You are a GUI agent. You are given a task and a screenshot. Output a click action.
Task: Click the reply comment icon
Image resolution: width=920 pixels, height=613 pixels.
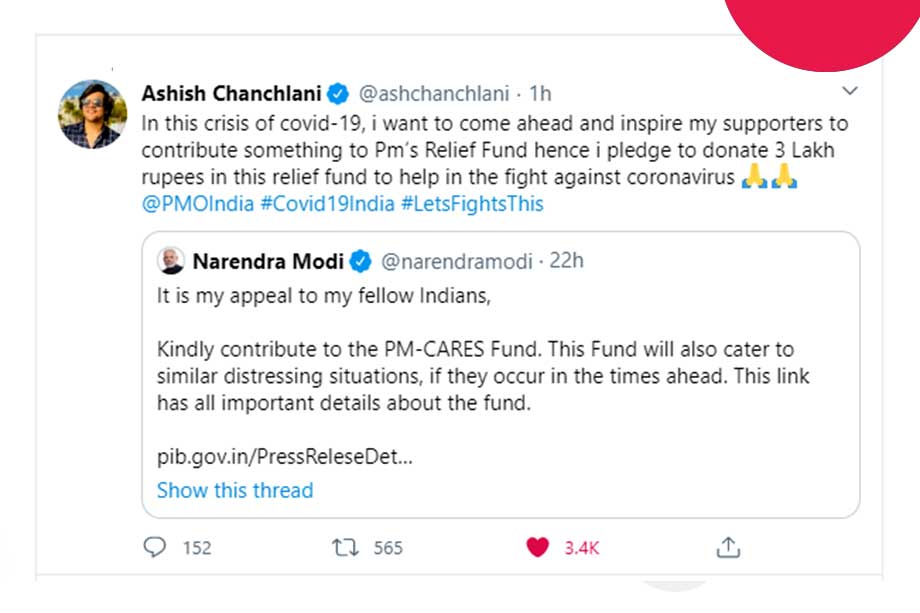156,547
